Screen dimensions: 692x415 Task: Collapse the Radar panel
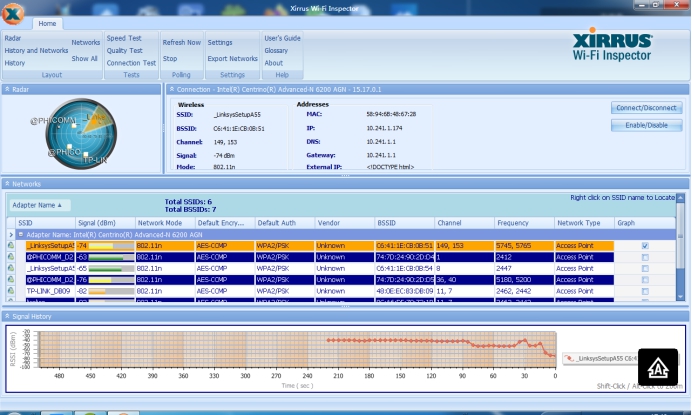pyautogui.click(x=6, y=89)
